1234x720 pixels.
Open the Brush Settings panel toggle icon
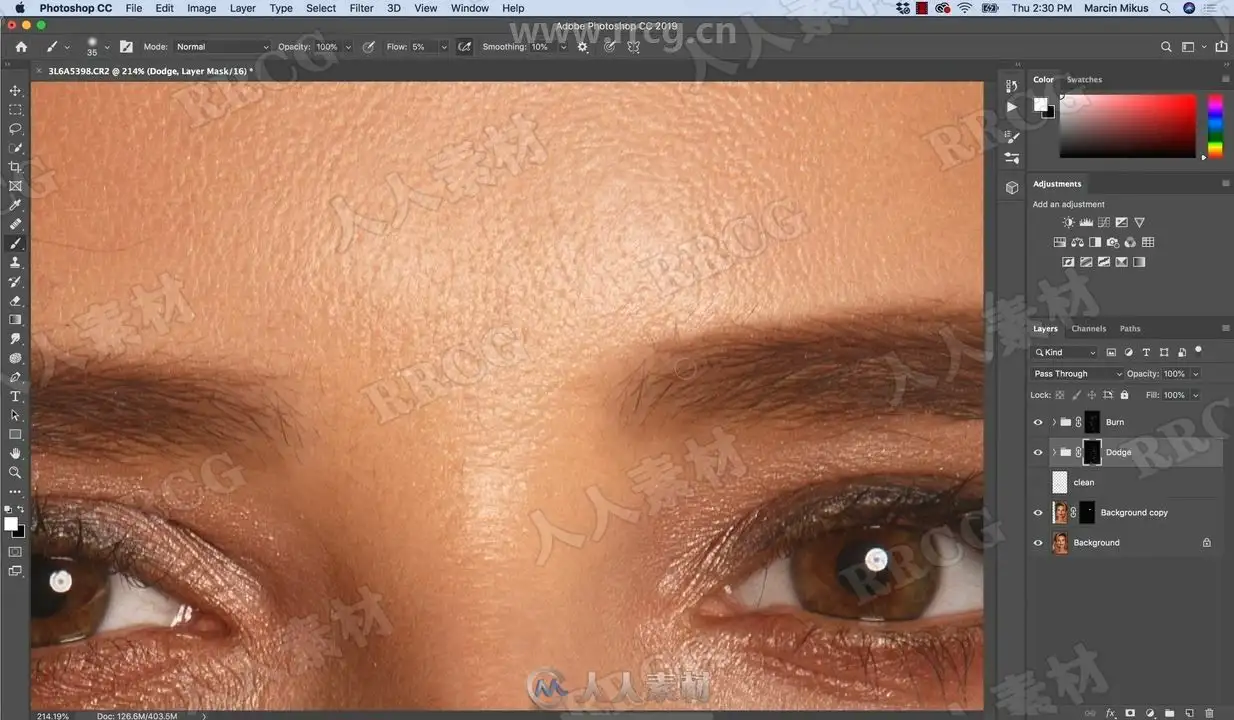(x=126, y=47)
